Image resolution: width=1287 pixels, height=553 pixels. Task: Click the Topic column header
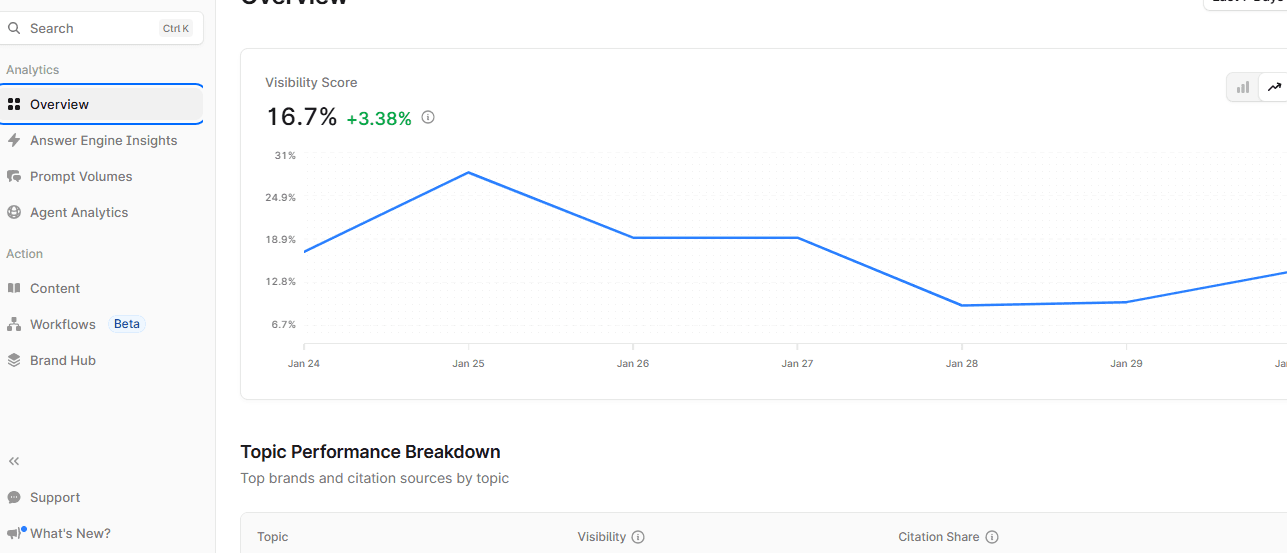click(x=272, y=537)
